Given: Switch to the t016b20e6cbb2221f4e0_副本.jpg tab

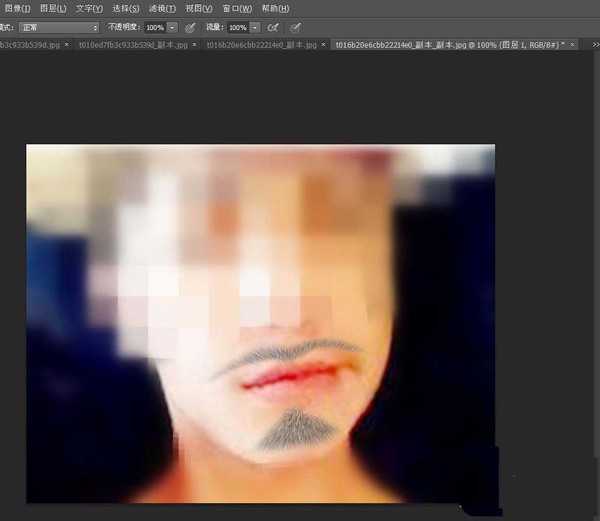Looking at the screenshot, I should coord(261,45).
